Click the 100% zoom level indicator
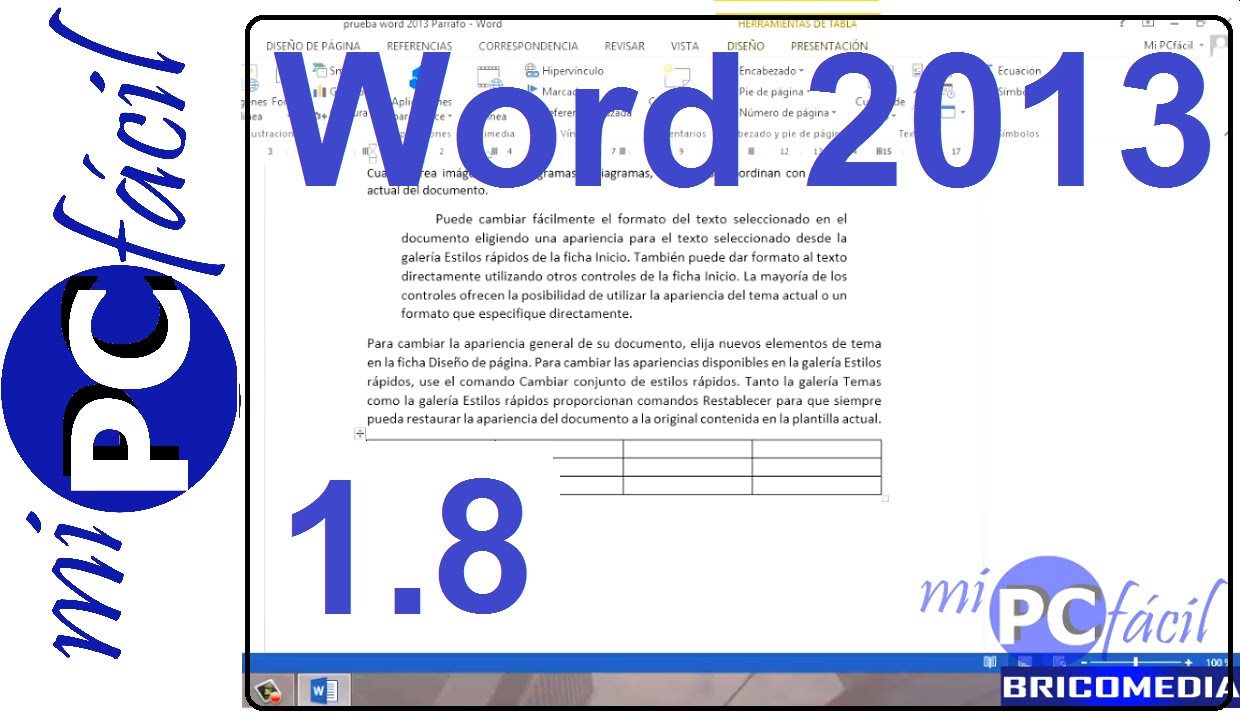Image resolution: width=1240 pixels, height=720 pixels. [x=1216, y=662]
